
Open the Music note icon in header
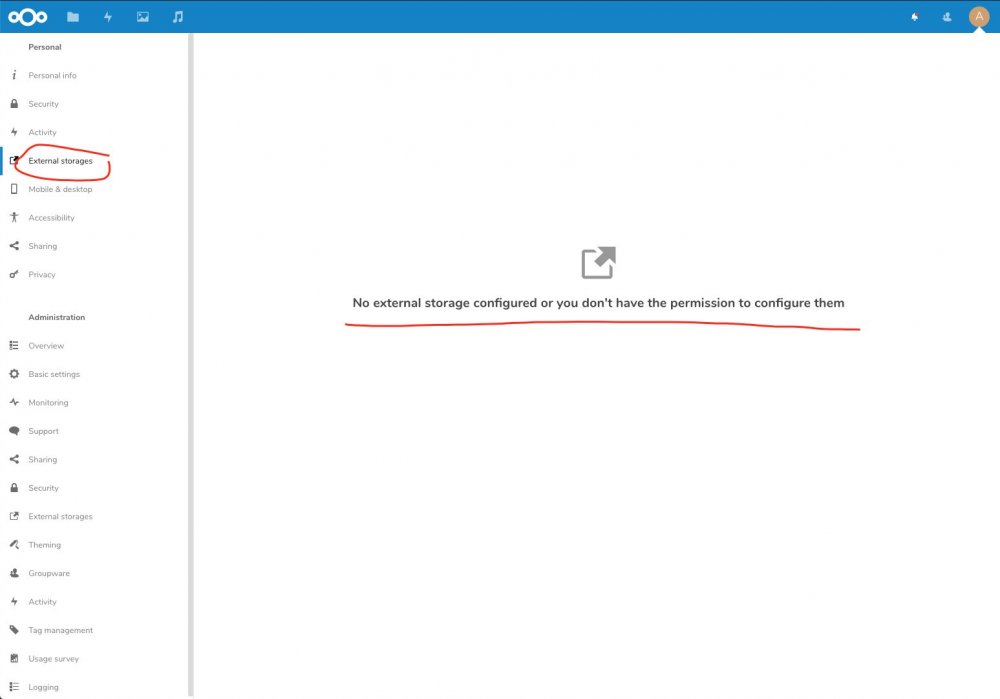coord(178,17)
